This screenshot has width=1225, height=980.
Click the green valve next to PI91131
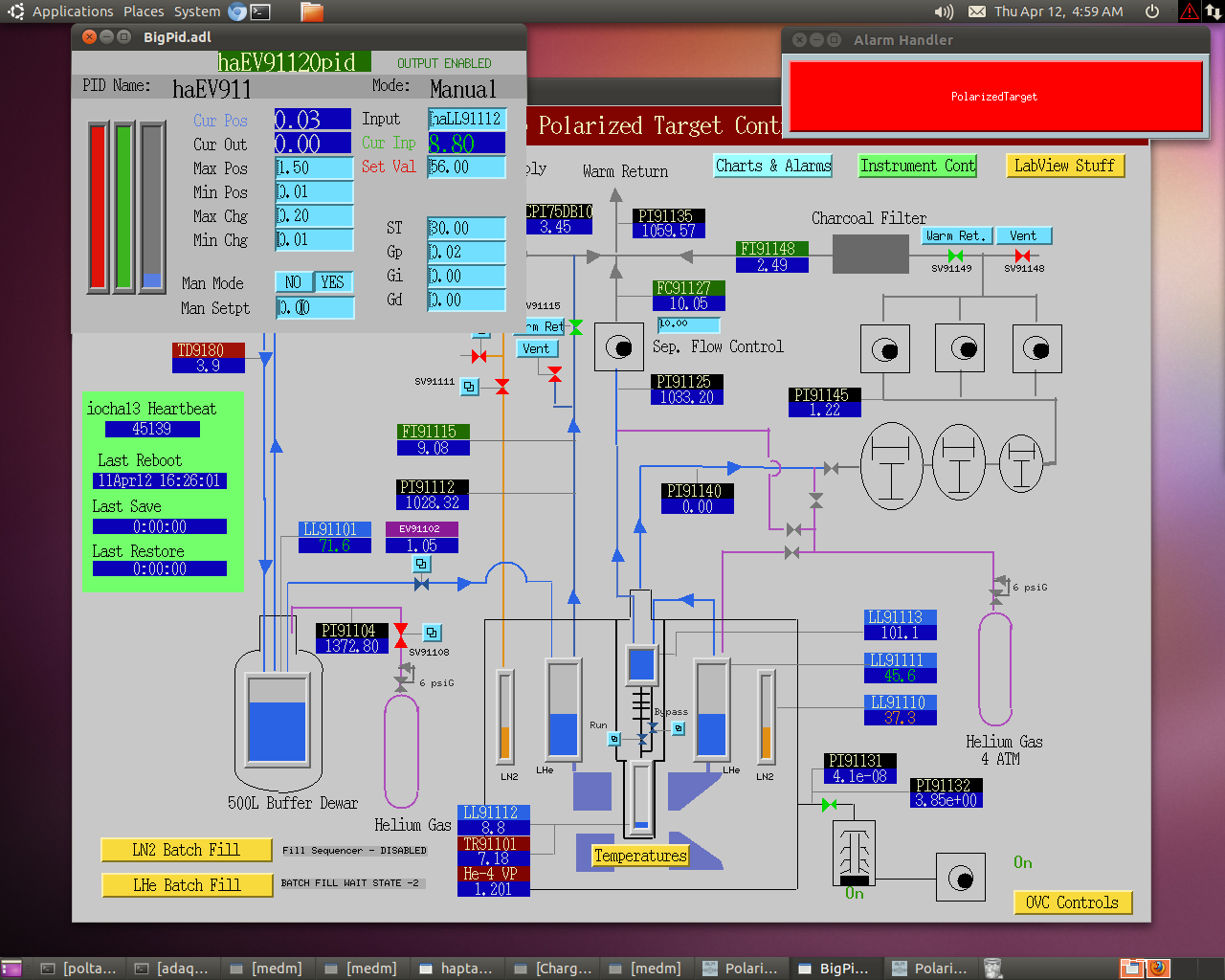pyautogui.click(x=829, y=804)
